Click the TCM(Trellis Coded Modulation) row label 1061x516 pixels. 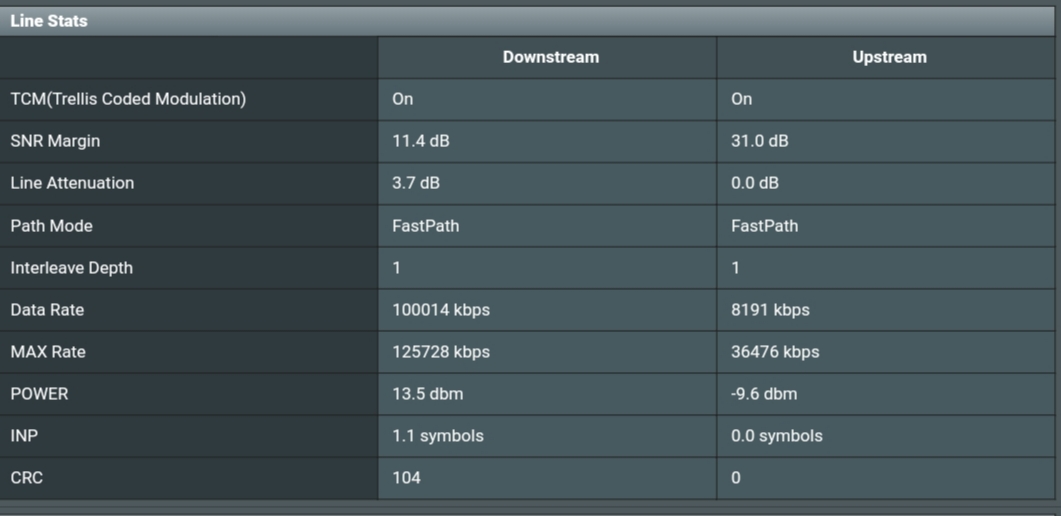[129, 99]
